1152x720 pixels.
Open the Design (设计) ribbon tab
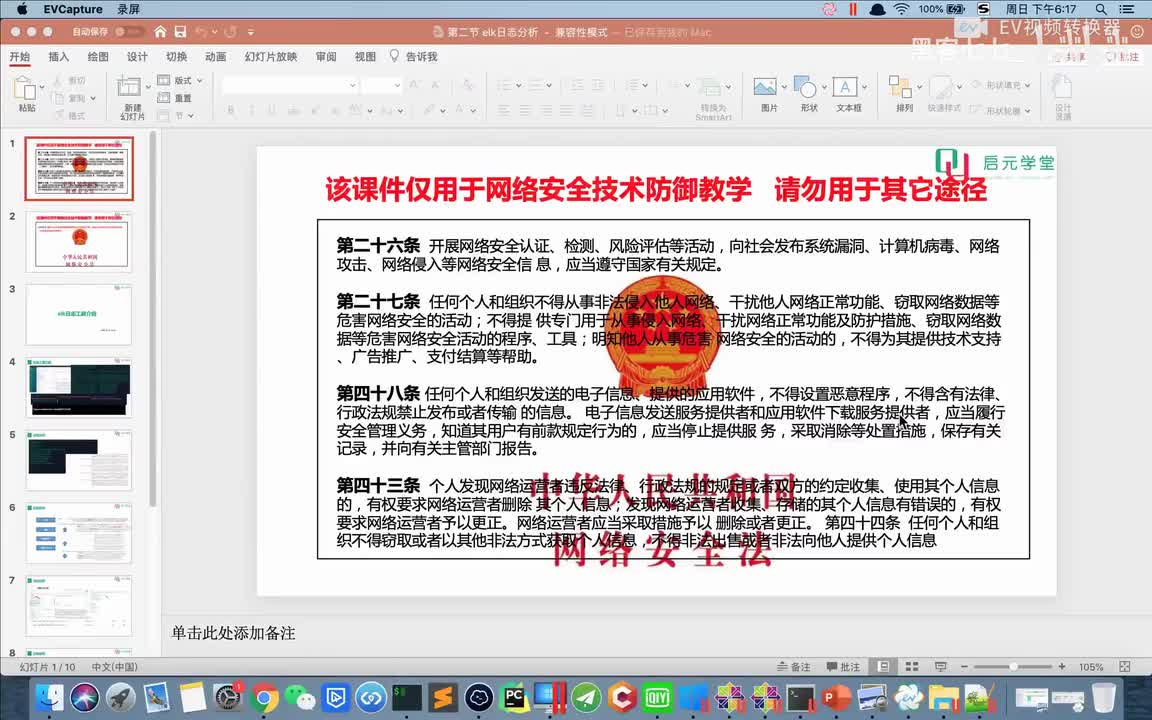137,57
